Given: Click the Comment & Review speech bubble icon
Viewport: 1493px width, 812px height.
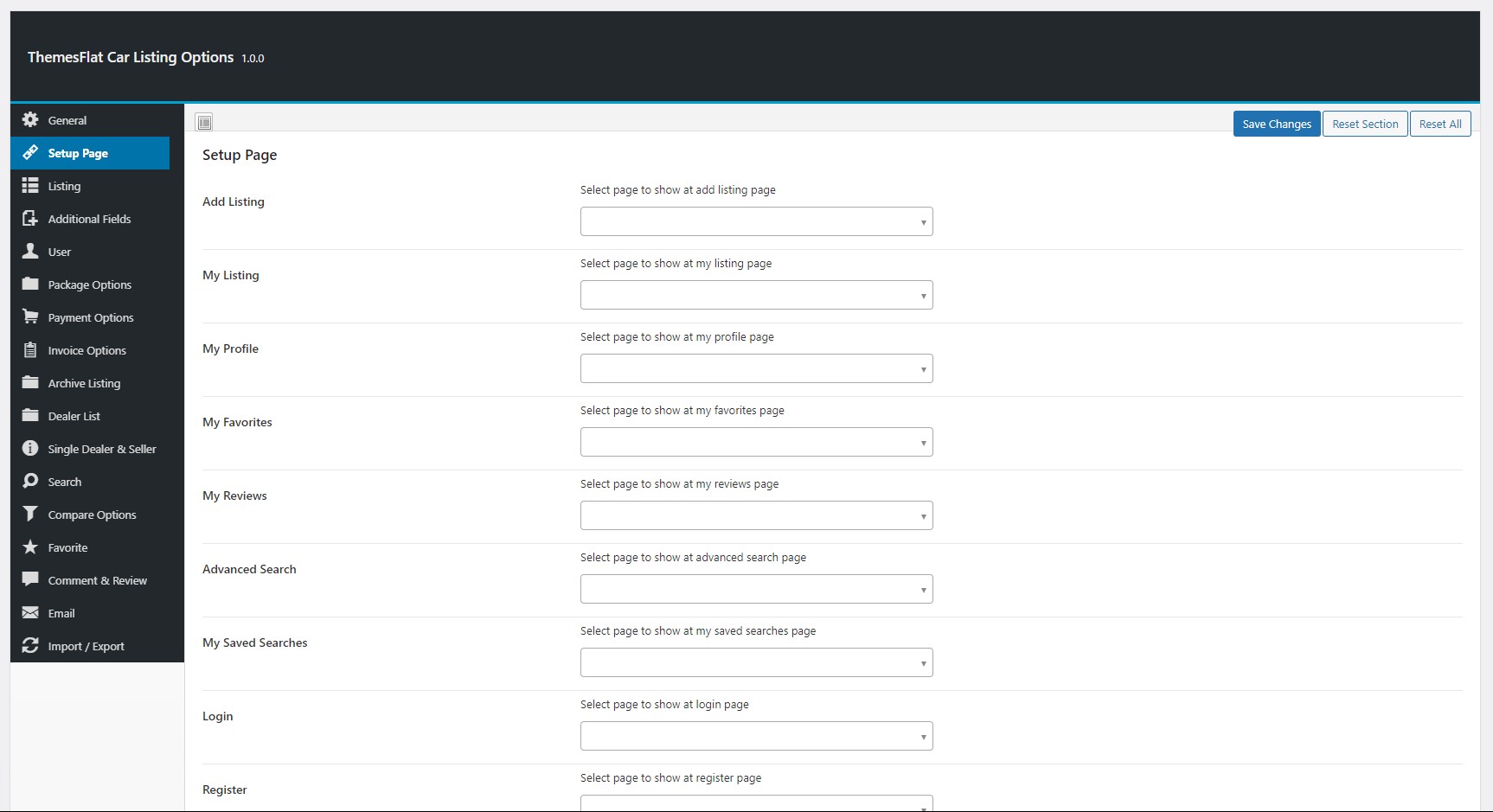Looking at the screenshot, I should coord(30,579).
